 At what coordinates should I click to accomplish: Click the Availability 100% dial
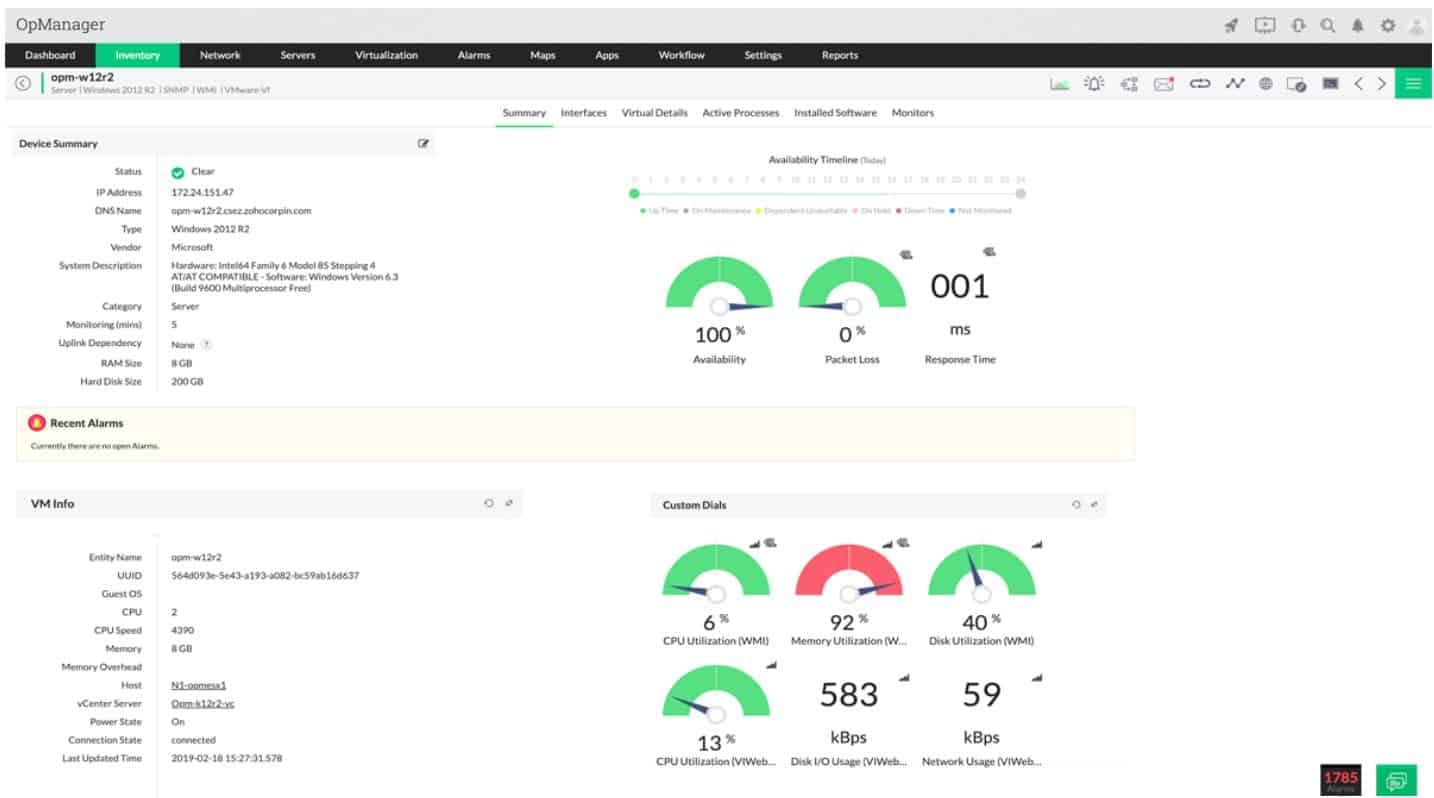[x=719, y=286]
